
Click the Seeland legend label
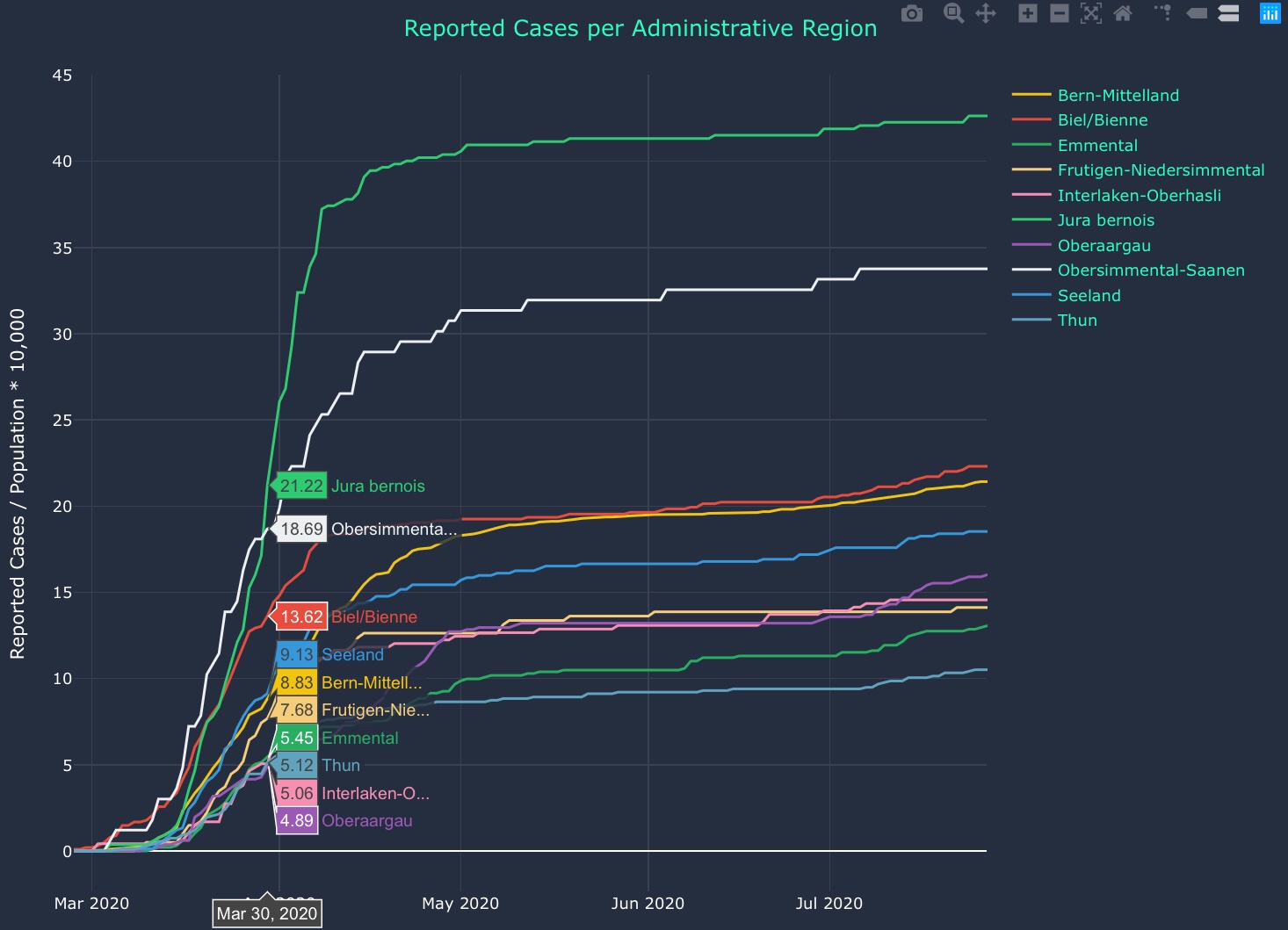pyautogui.click(x=1089, y=296)
